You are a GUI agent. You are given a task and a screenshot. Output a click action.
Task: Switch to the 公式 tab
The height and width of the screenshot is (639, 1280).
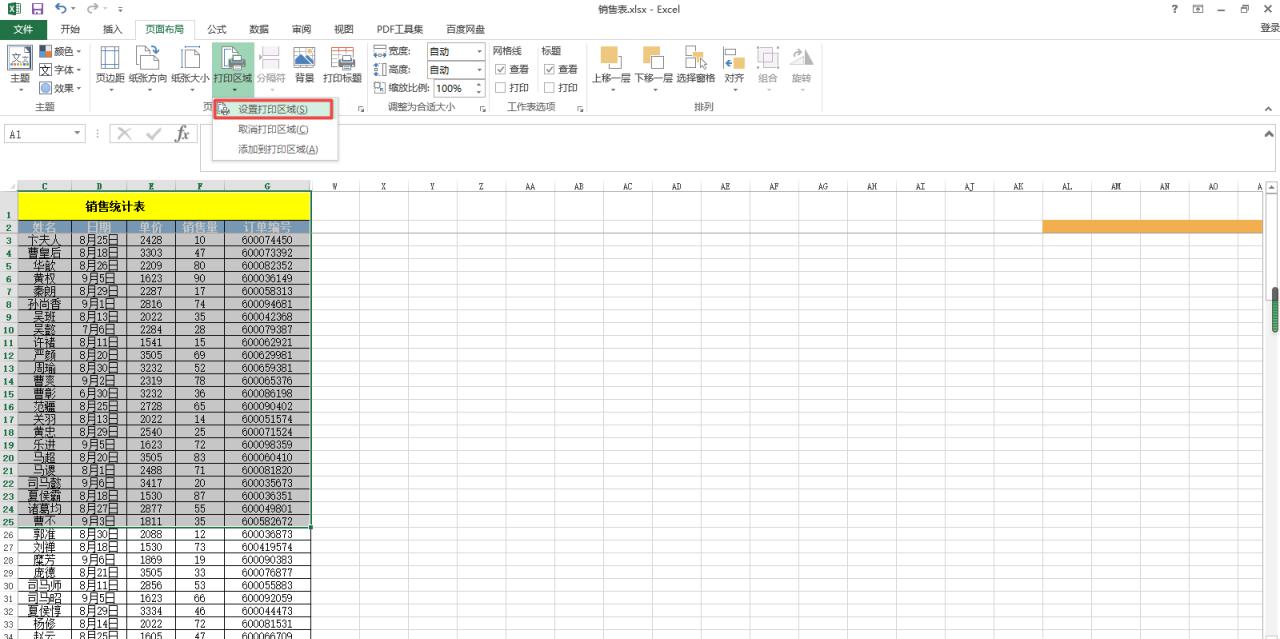tap(216, 29)
